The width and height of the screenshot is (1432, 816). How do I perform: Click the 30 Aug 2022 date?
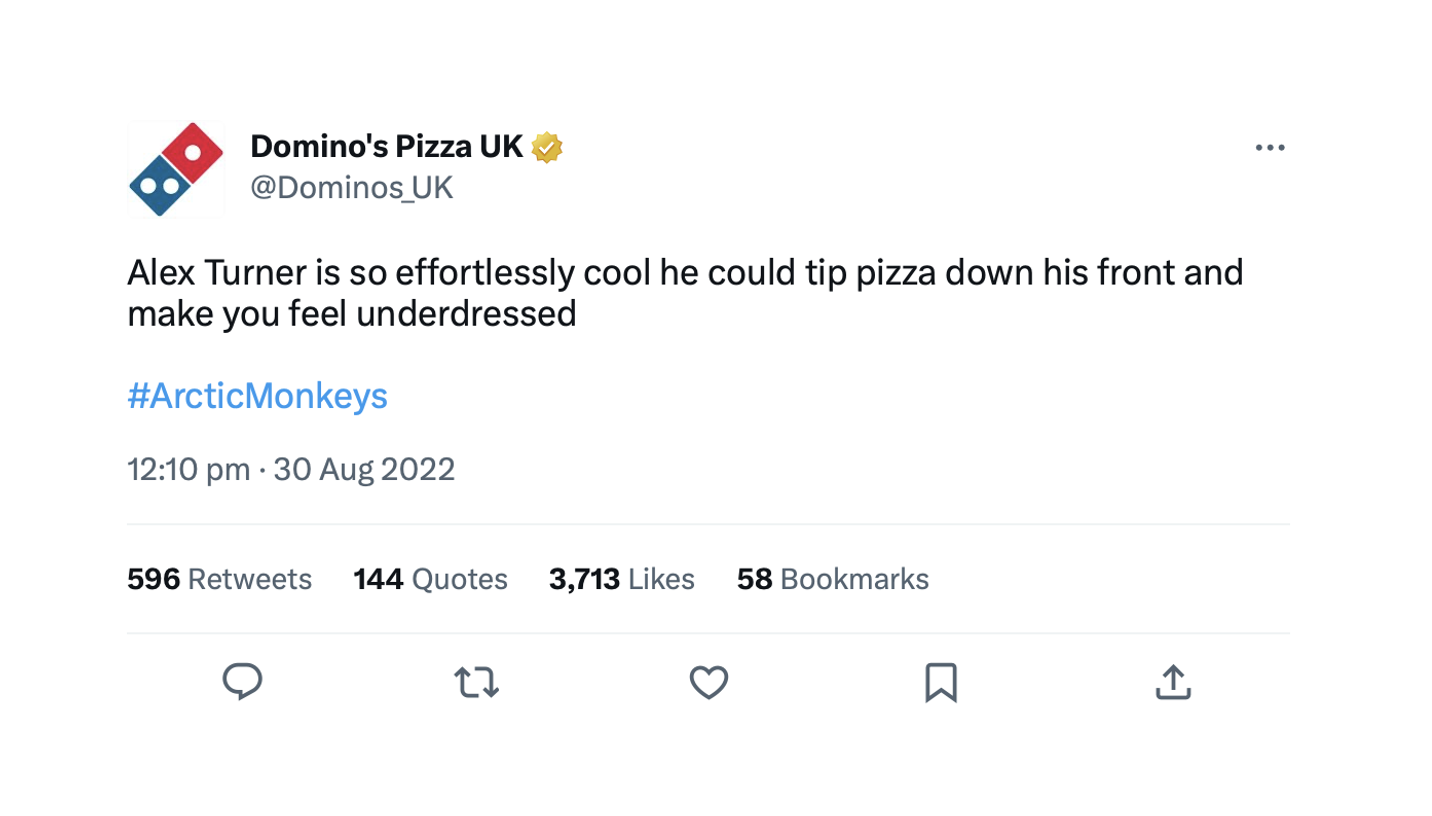(x=364, y=469)
